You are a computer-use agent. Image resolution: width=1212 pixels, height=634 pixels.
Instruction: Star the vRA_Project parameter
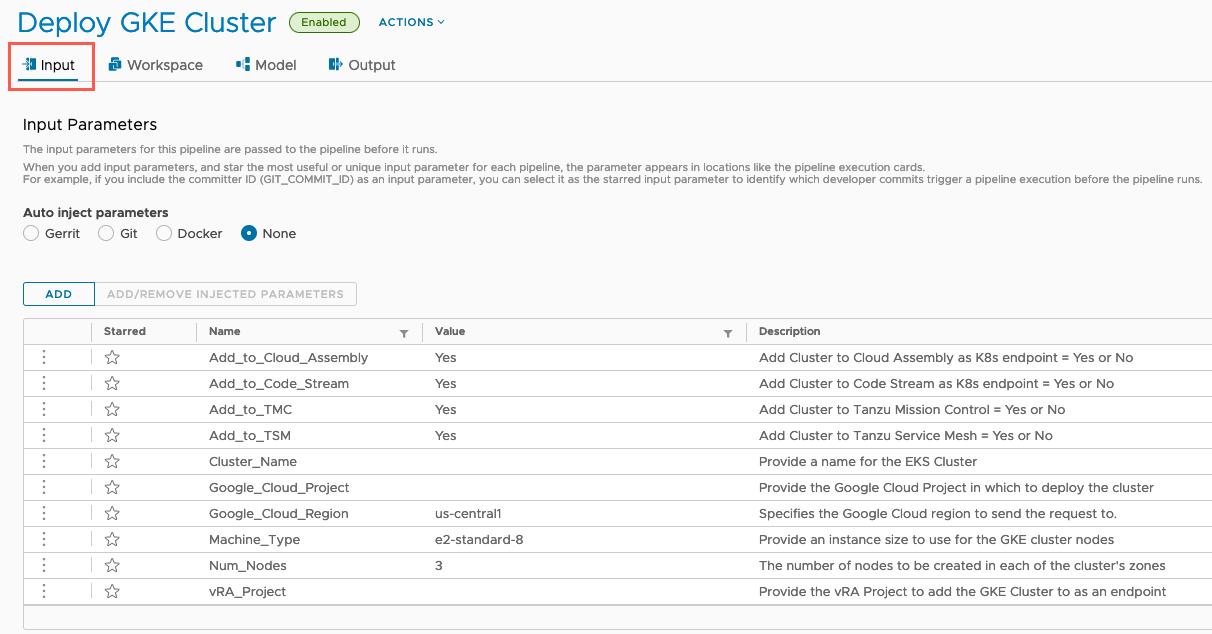pos(112,591)
